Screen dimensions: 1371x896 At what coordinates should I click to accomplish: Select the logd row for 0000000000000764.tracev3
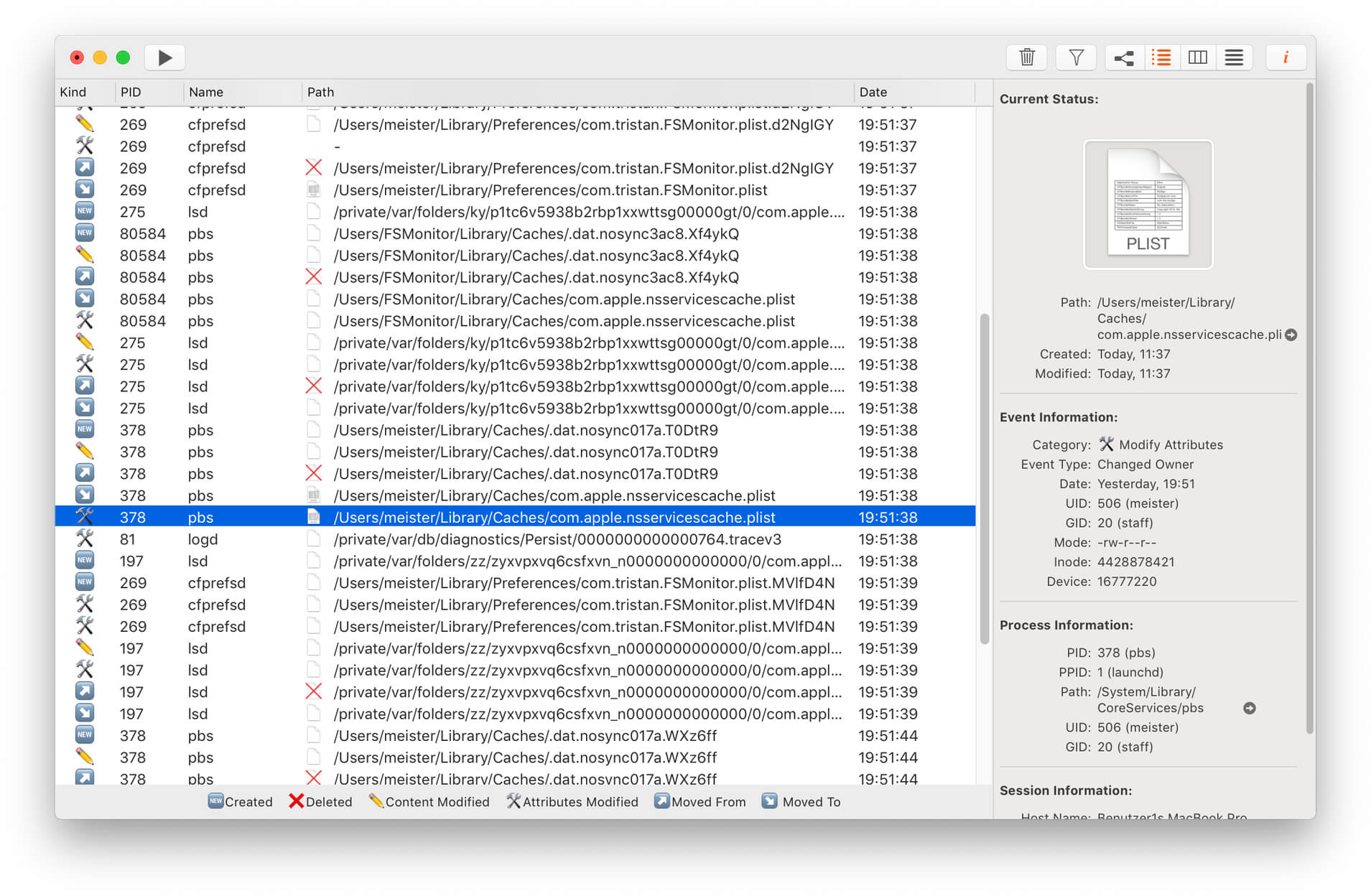(x=515, y=539)
